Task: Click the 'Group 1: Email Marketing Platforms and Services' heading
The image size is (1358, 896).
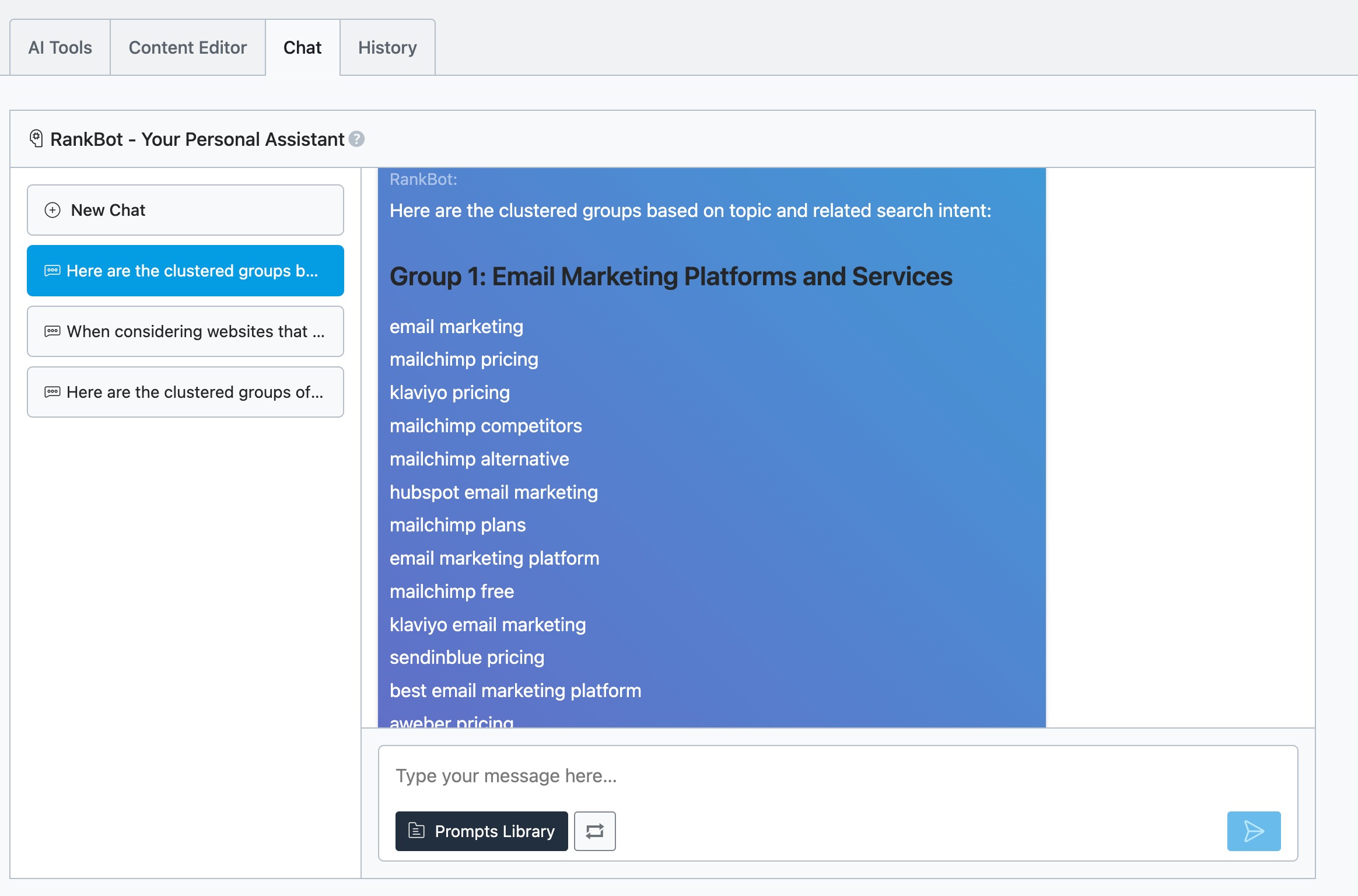Action: (671, 276)
